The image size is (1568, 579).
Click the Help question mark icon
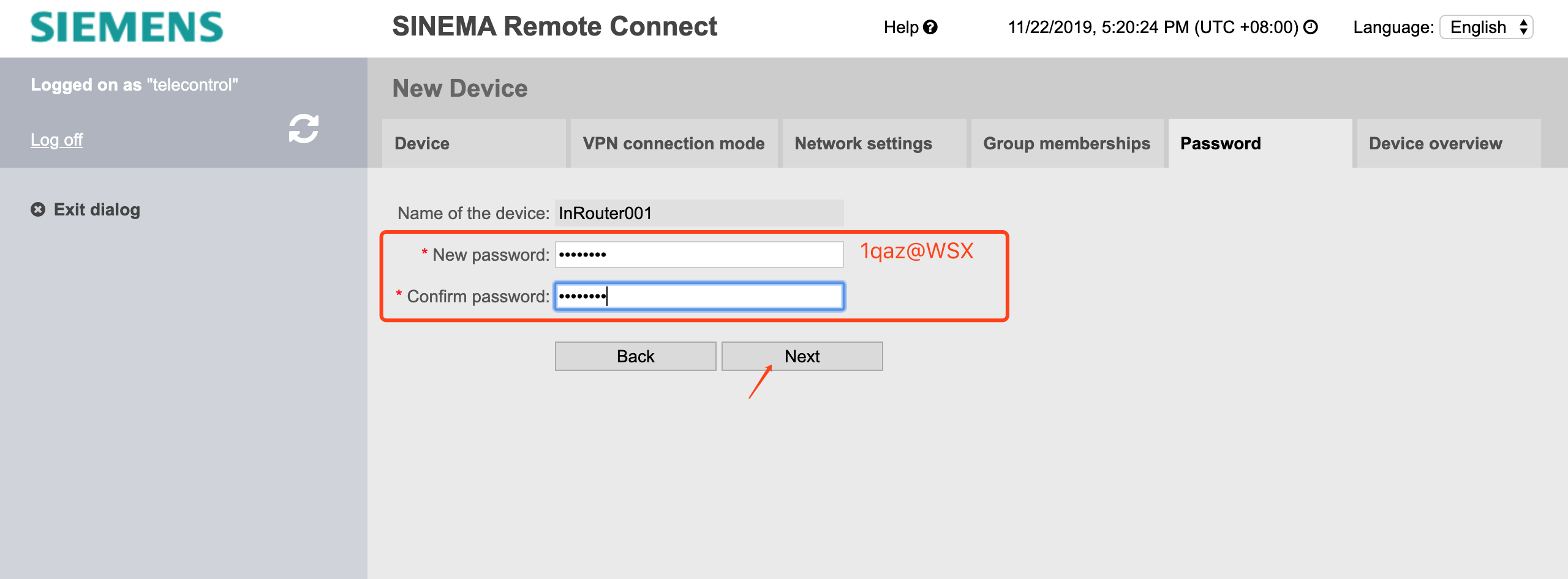coord(930,28)
